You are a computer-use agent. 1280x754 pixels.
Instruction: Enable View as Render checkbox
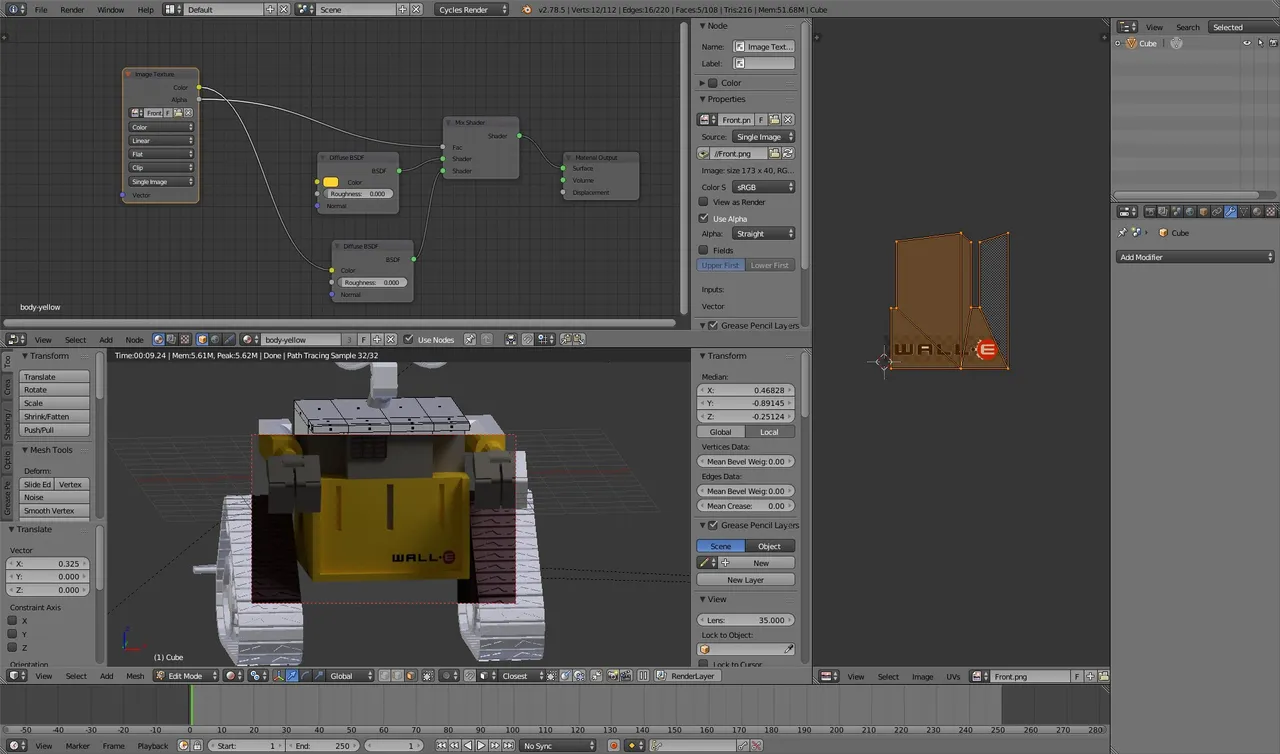tap(703, 202)
